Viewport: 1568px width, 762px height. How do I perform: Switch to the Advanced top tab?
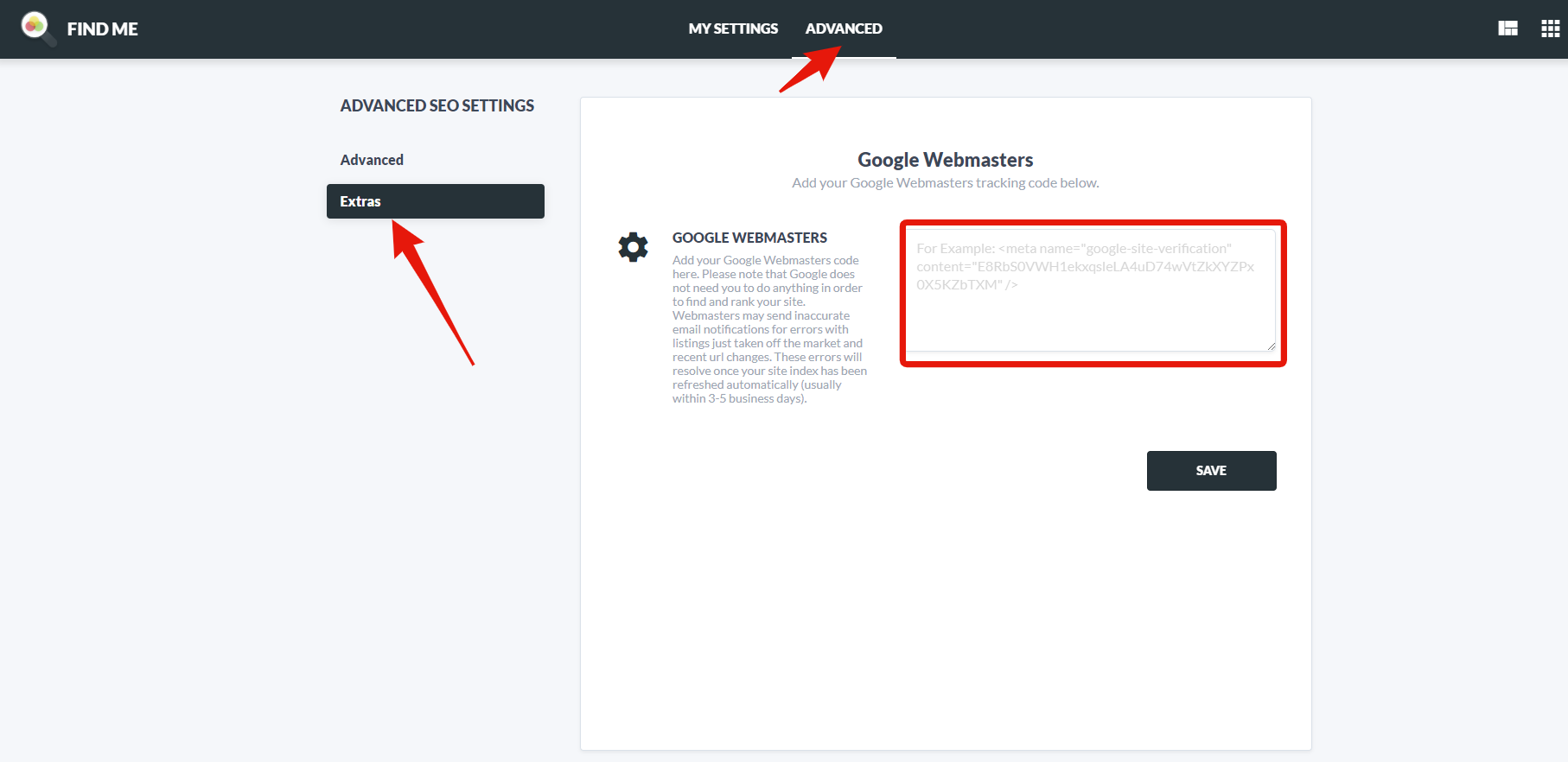pyautogui.click(x=844, y=29)
